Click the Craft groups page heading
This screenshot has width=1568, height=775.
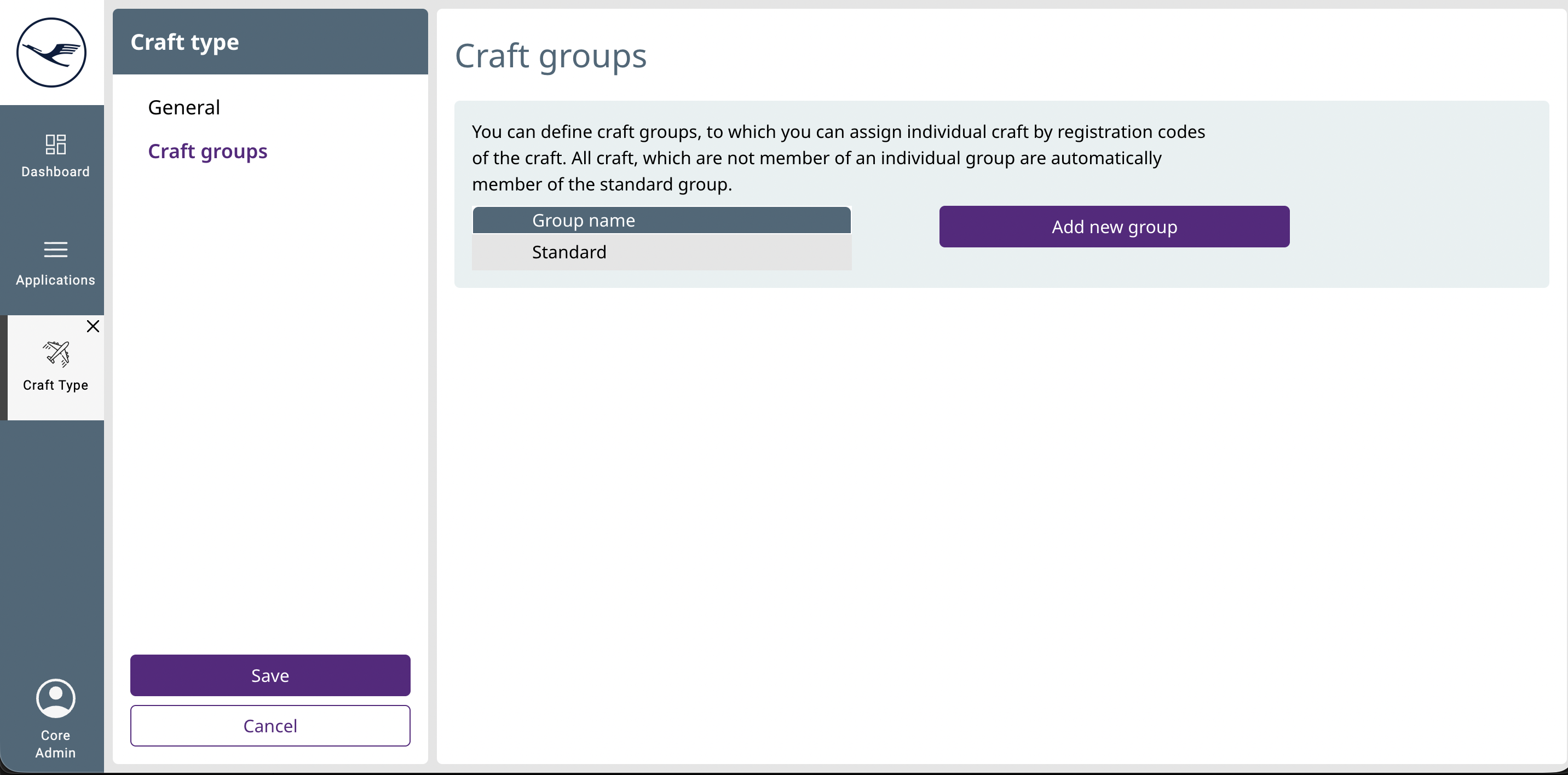(x=550, y=56)
